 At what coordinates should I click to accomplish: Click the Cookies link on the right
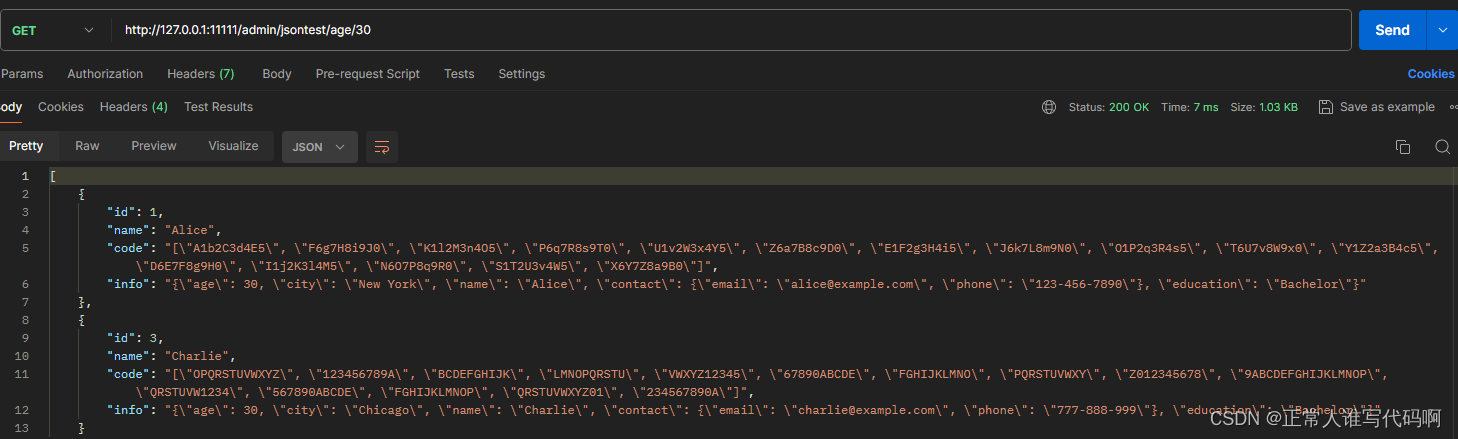coord(1430,74)
